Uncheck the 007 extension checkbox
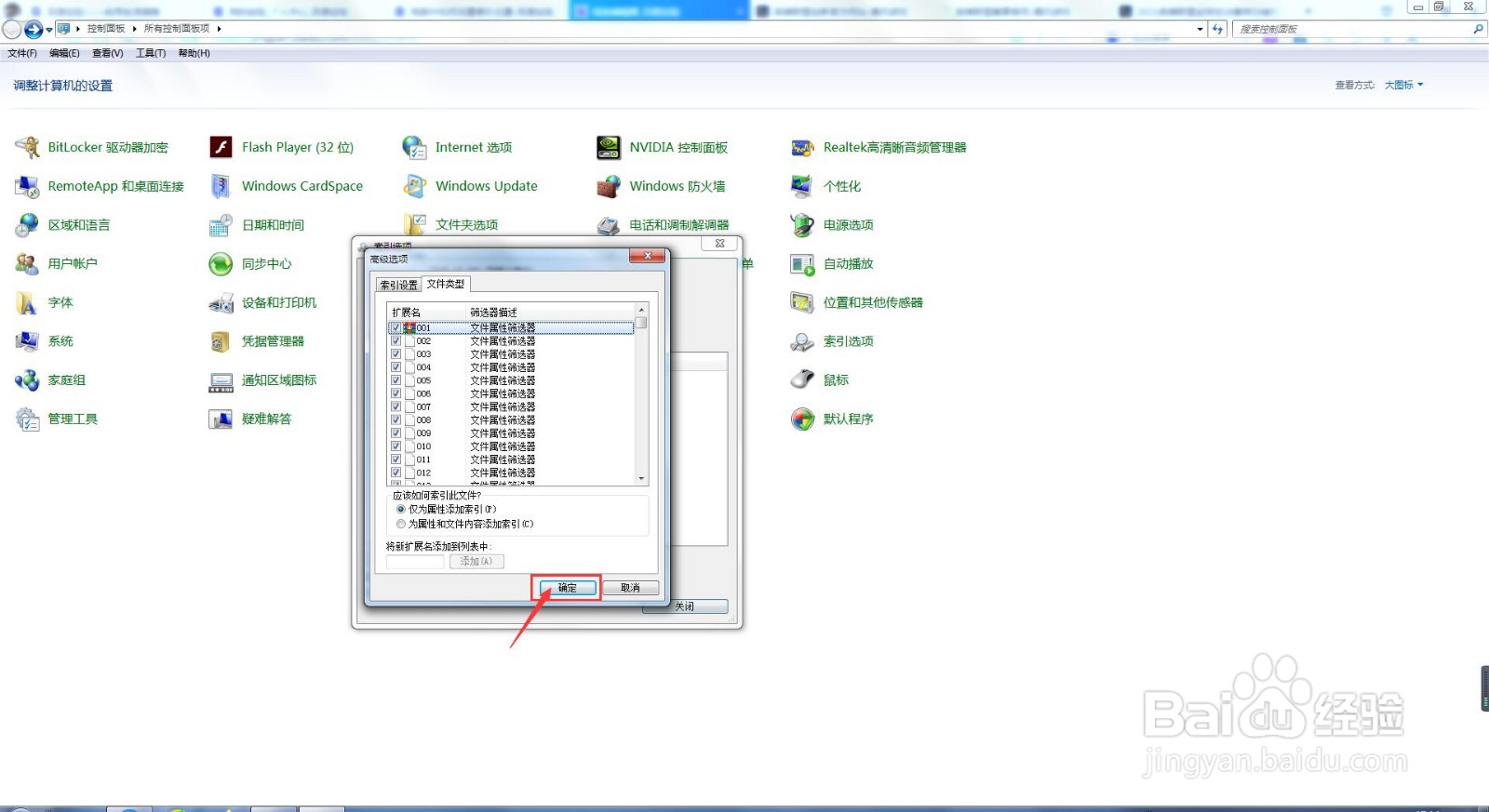 (396, 406)
